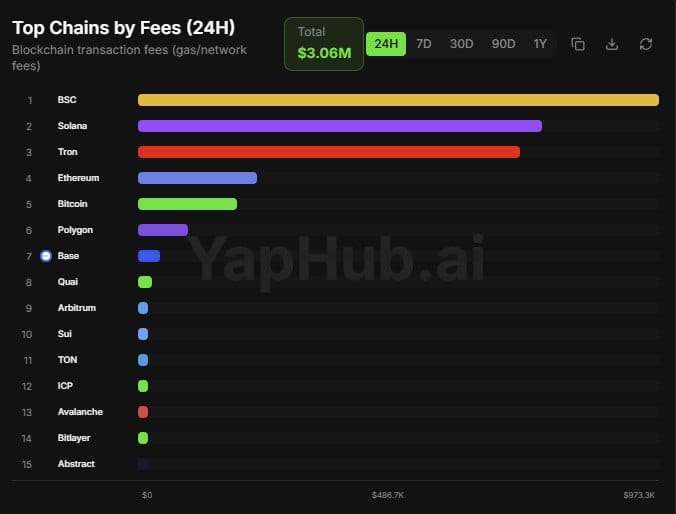
Task: Click the Bitlayer chain label
Action: [74, 438]
